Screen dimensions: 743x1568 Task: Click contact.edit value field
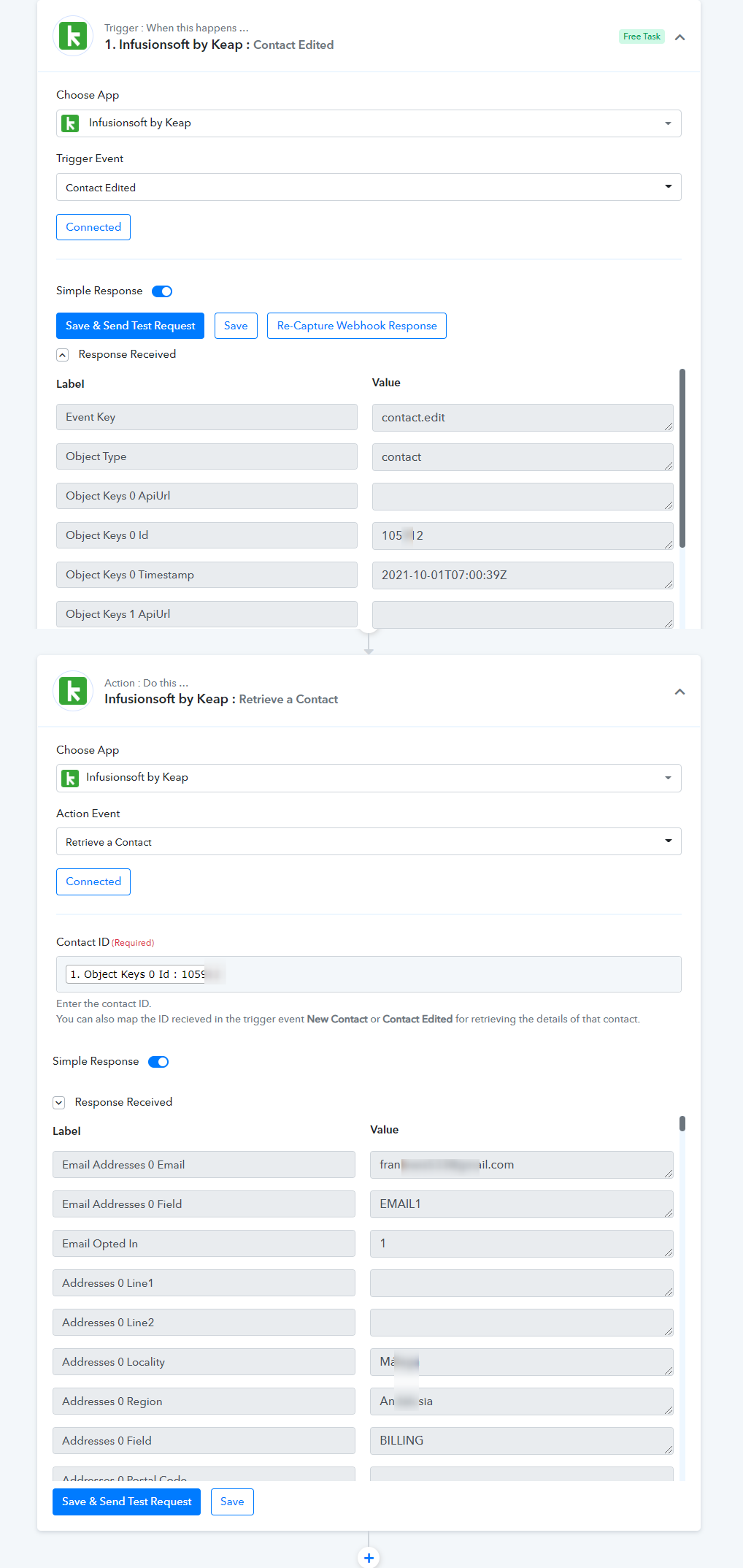pos(523,418)
